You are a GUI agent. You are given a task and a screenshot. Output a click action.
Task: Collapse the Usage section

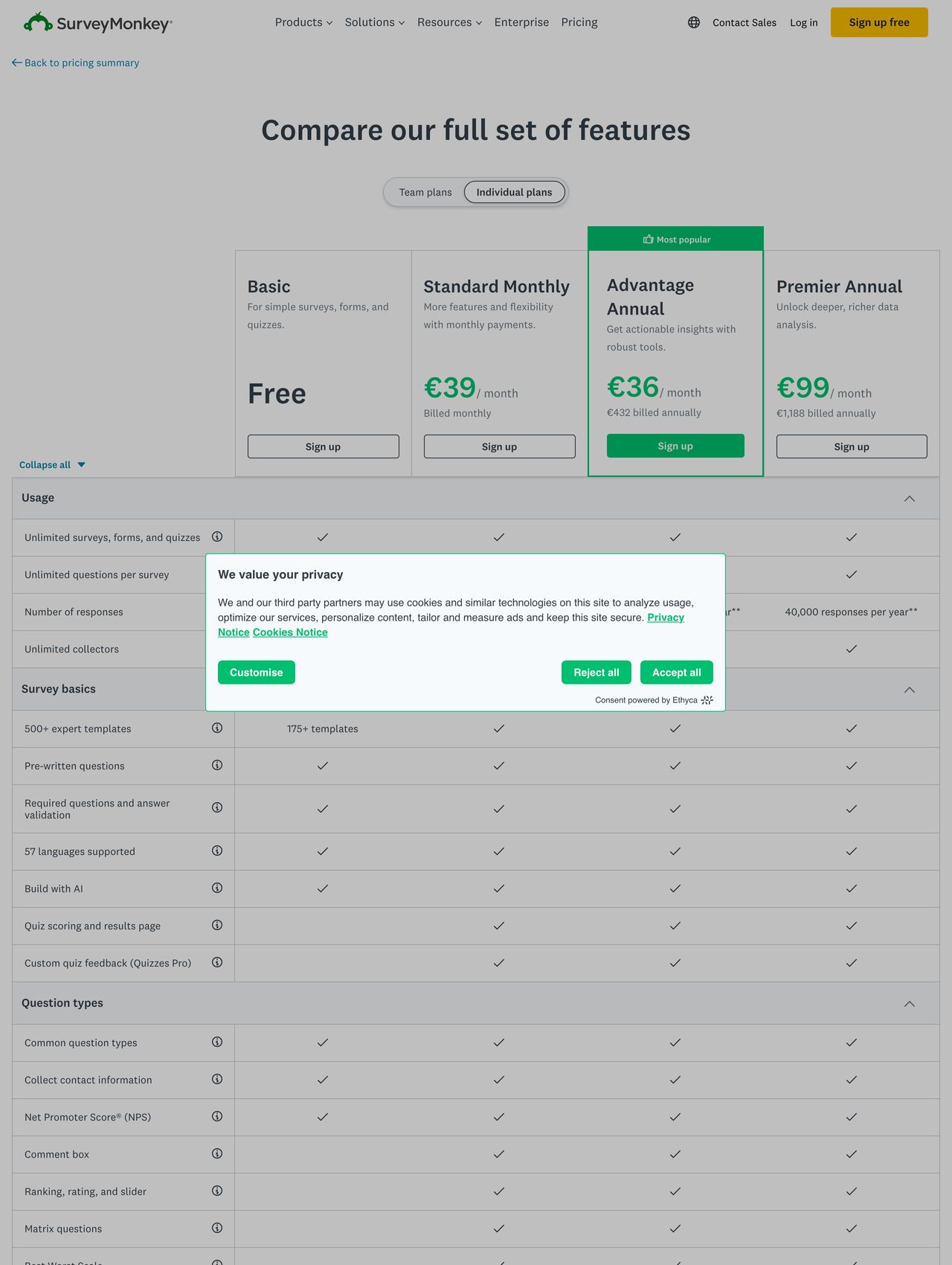click(x=909, y=499)
